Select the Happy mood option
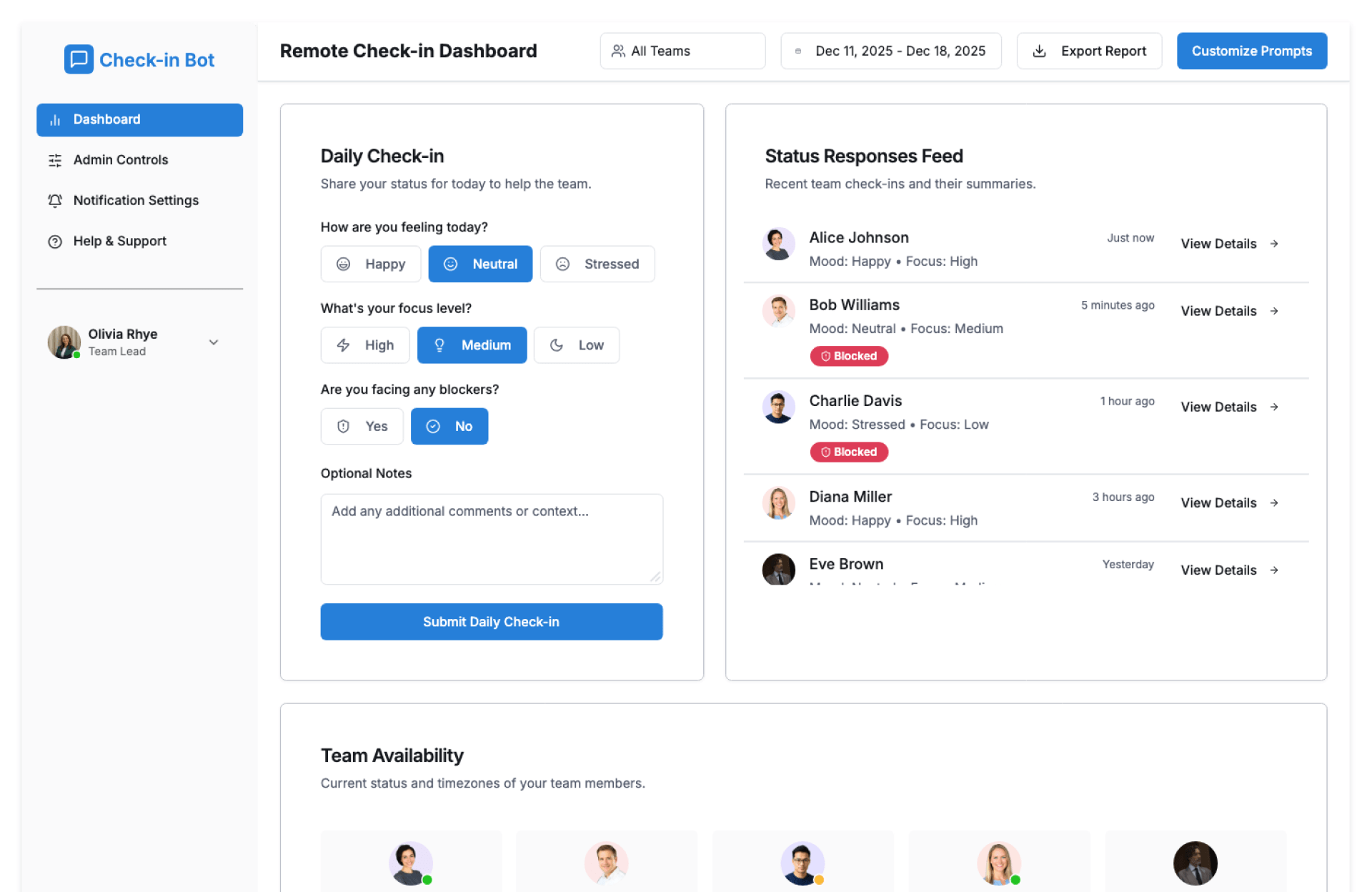The width and height of the screenshot is (1372, 892). pyautogui.click(x=371, y=264)
